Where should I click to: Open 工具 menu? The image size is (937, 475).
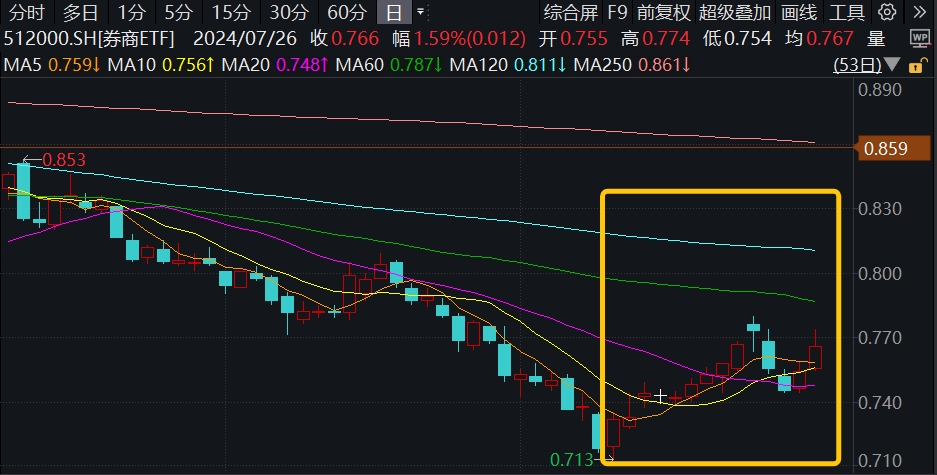coord(847,12)
